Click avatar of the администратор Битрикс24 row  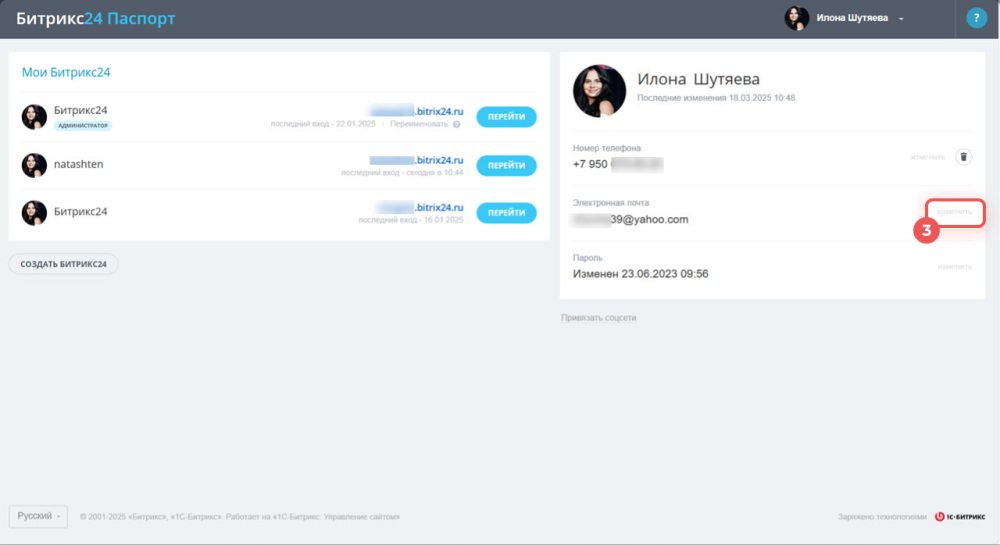tap(34, 117)
